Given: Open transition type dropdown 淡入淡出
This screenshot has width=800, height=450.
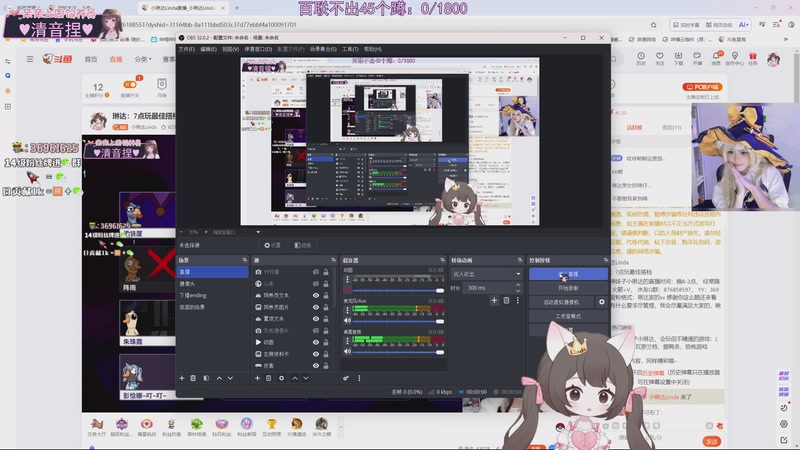Looking at the screenshot, I should click(486, 274).
